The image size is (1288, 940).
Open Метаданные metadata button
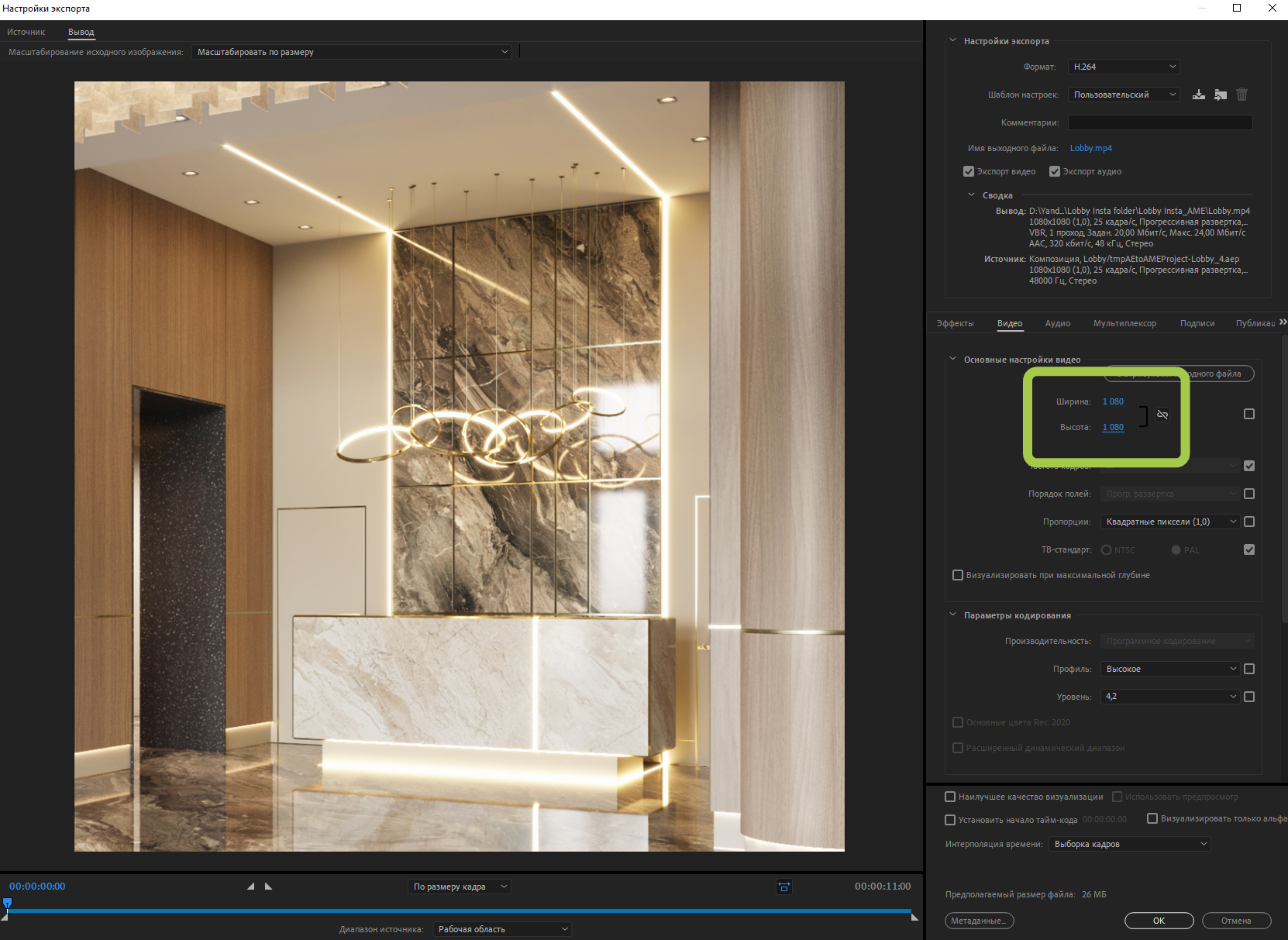[x=980, y=921]
